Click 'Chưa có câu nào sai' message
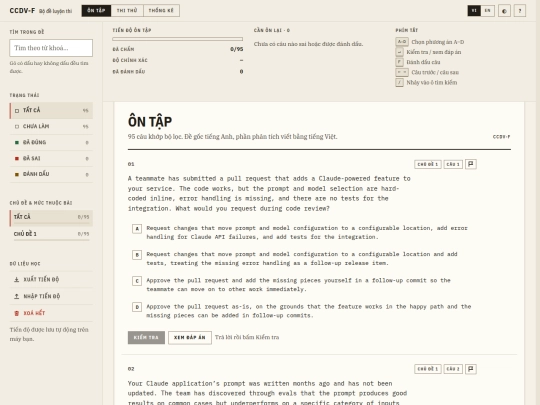 coord(308,44)
